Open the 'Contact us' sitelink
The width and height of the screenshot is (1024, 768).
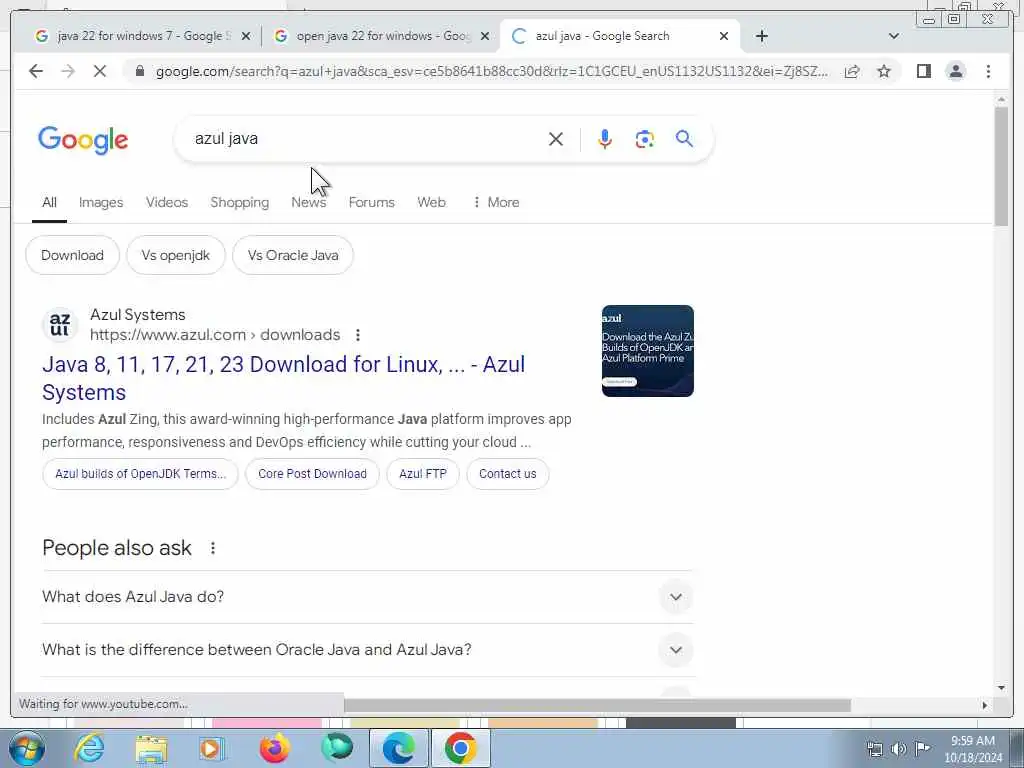[x=507, y=474]
